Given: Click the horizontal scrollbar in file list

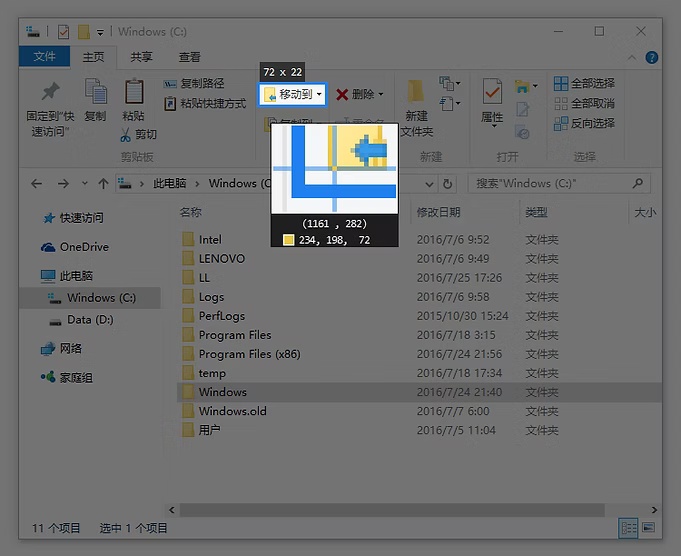Looking at the screenshot, I should click(390, 510).
